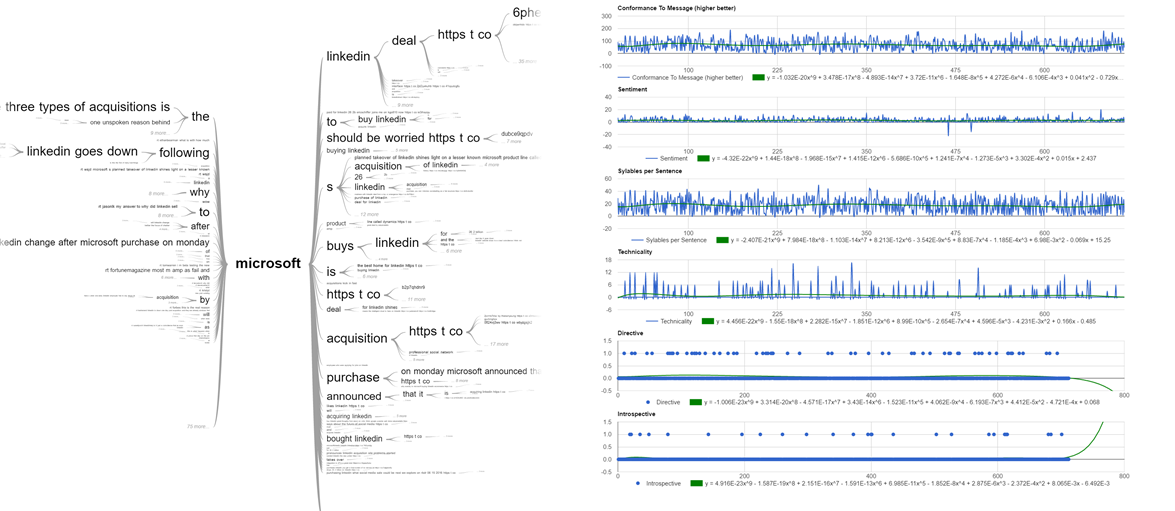
Task: Click "for linkedin shines" text
Action: (x=381, y=307)
